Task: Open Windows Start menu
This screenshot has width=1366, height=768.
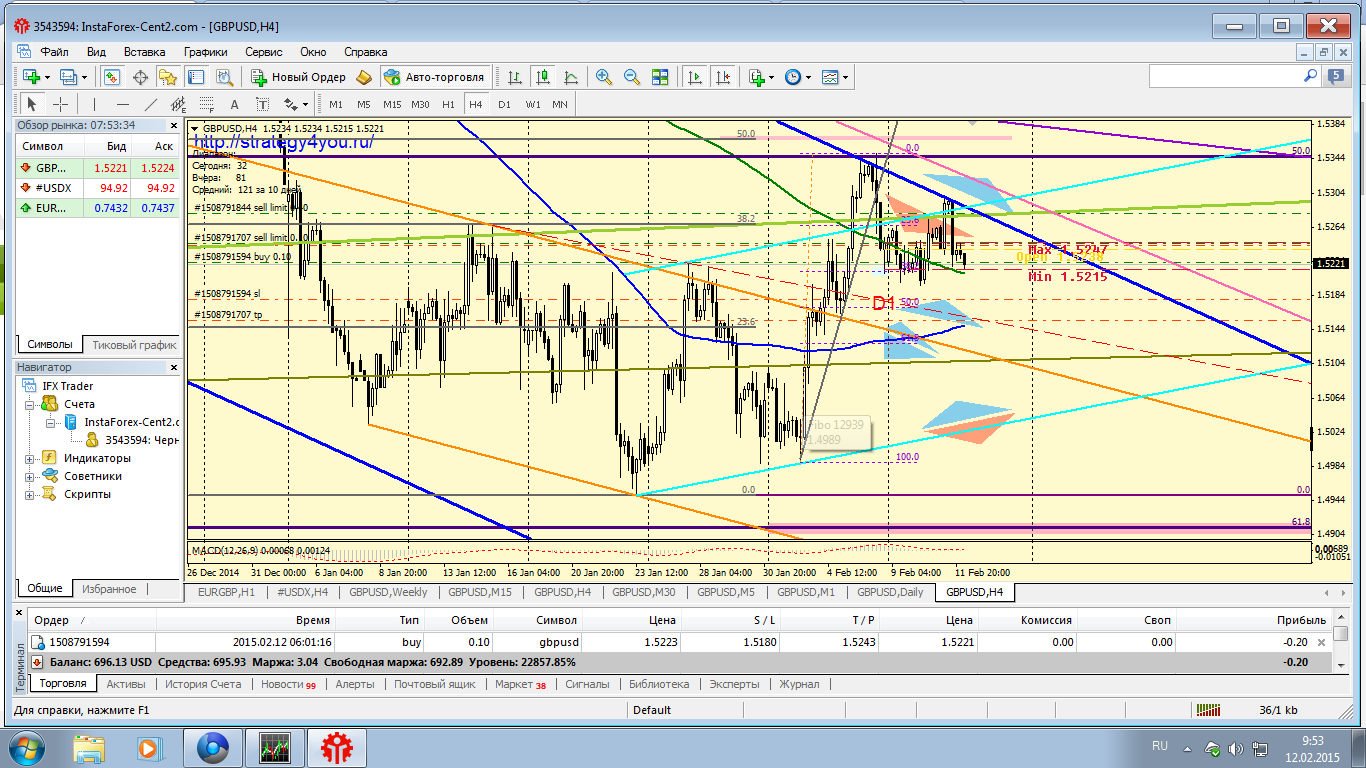Action: coord(24,747)
